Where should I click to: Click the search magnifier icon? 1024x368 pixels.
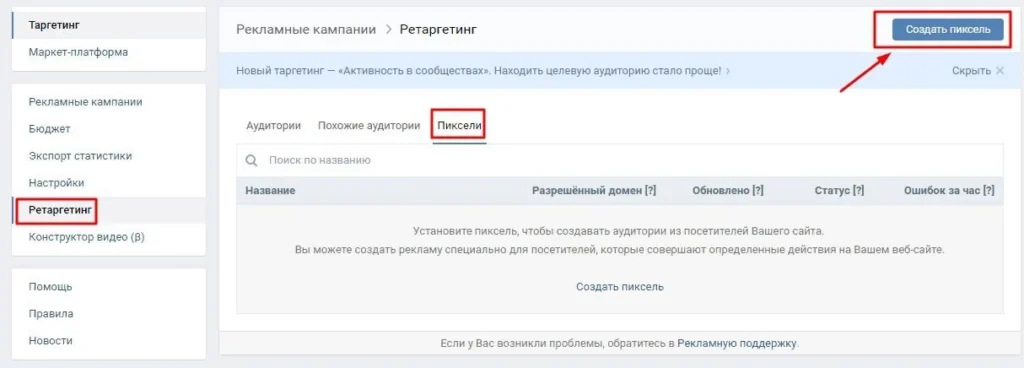(x=251, y=160)
